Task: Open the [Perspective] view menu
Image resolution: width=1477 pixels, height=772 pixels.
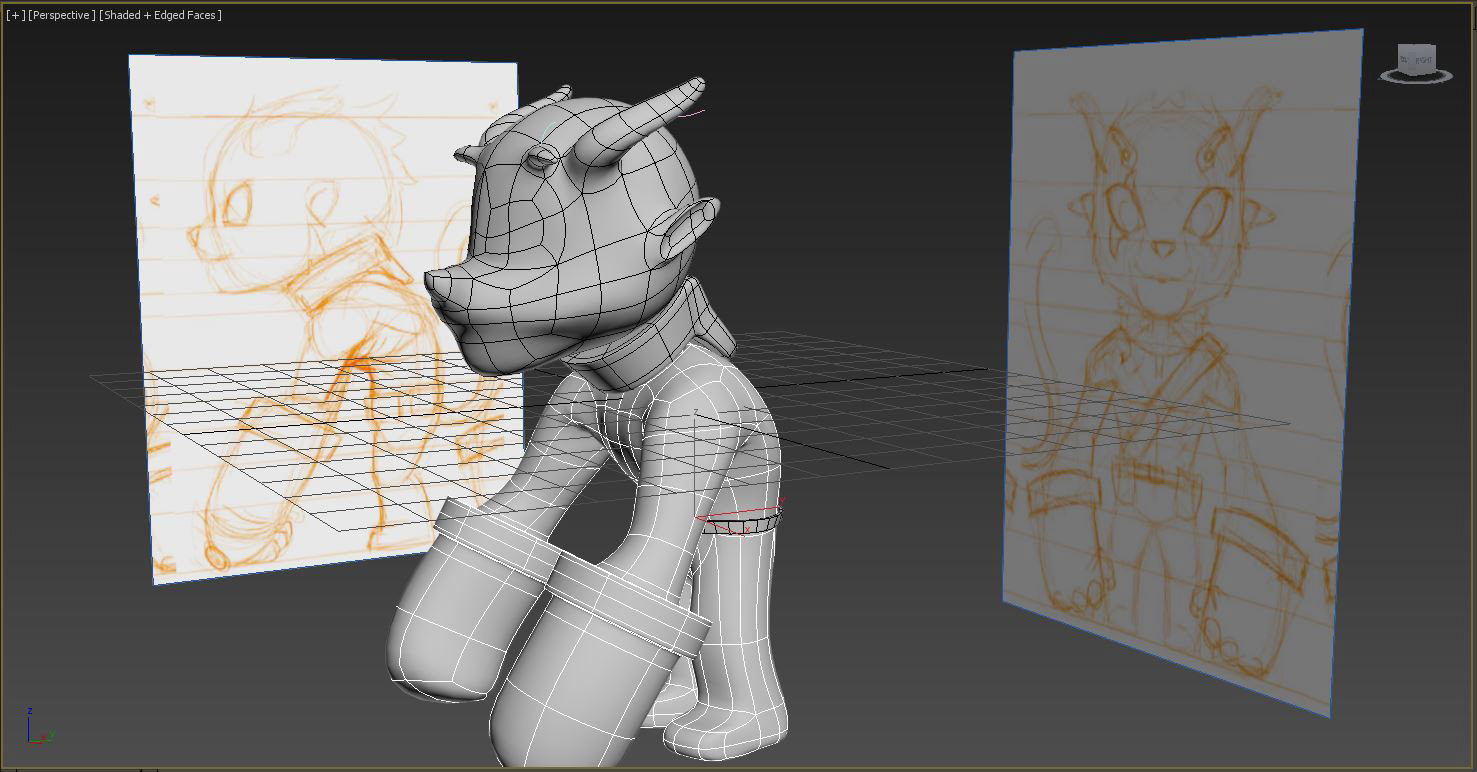Action: pos(62,15)
